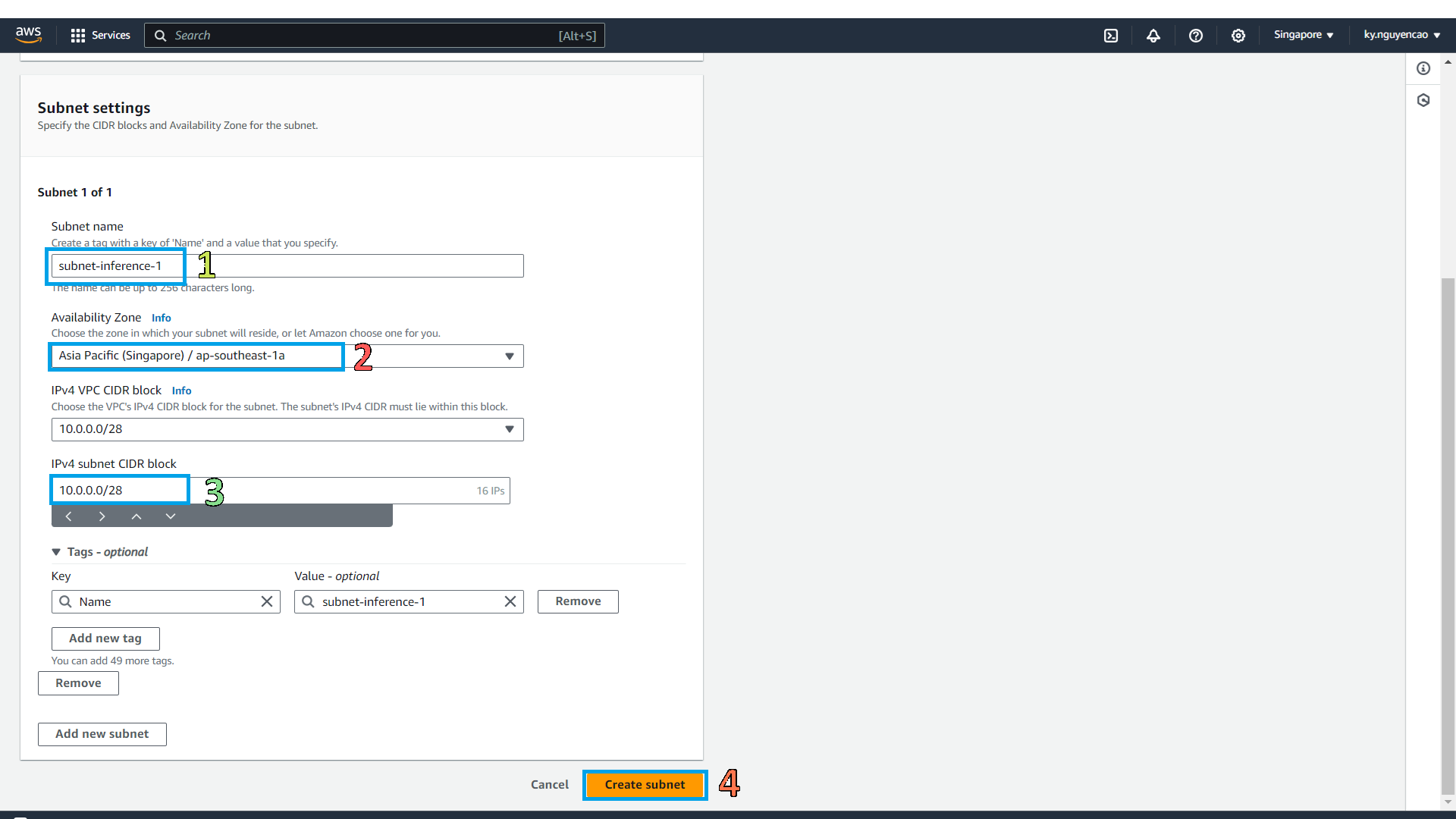The width and height of the screenshot is (1456, 819).
Task: Decrease the CIDR with the down chevron
Action: (171, 516)
